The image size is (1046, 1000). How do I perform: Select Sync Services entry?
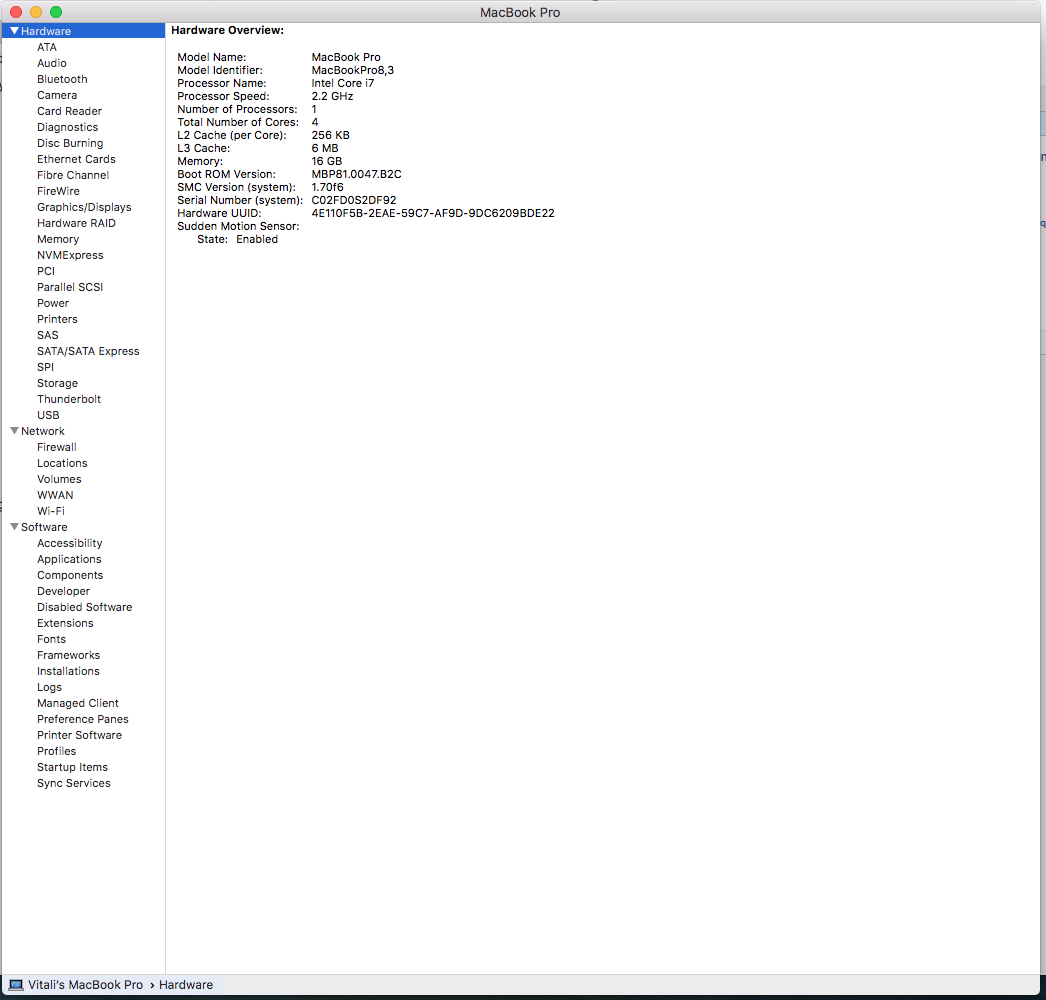click(73, 783)
